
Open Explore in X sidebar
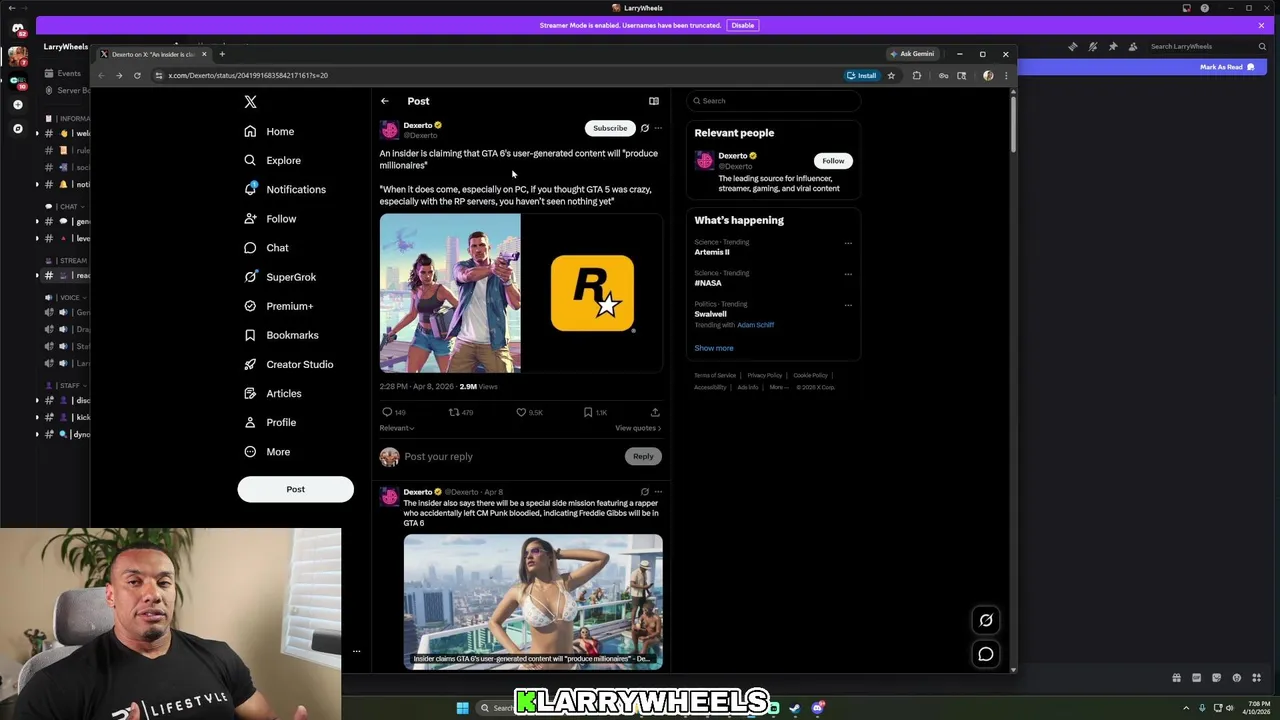pyautogui.click(x=272, y=160)
